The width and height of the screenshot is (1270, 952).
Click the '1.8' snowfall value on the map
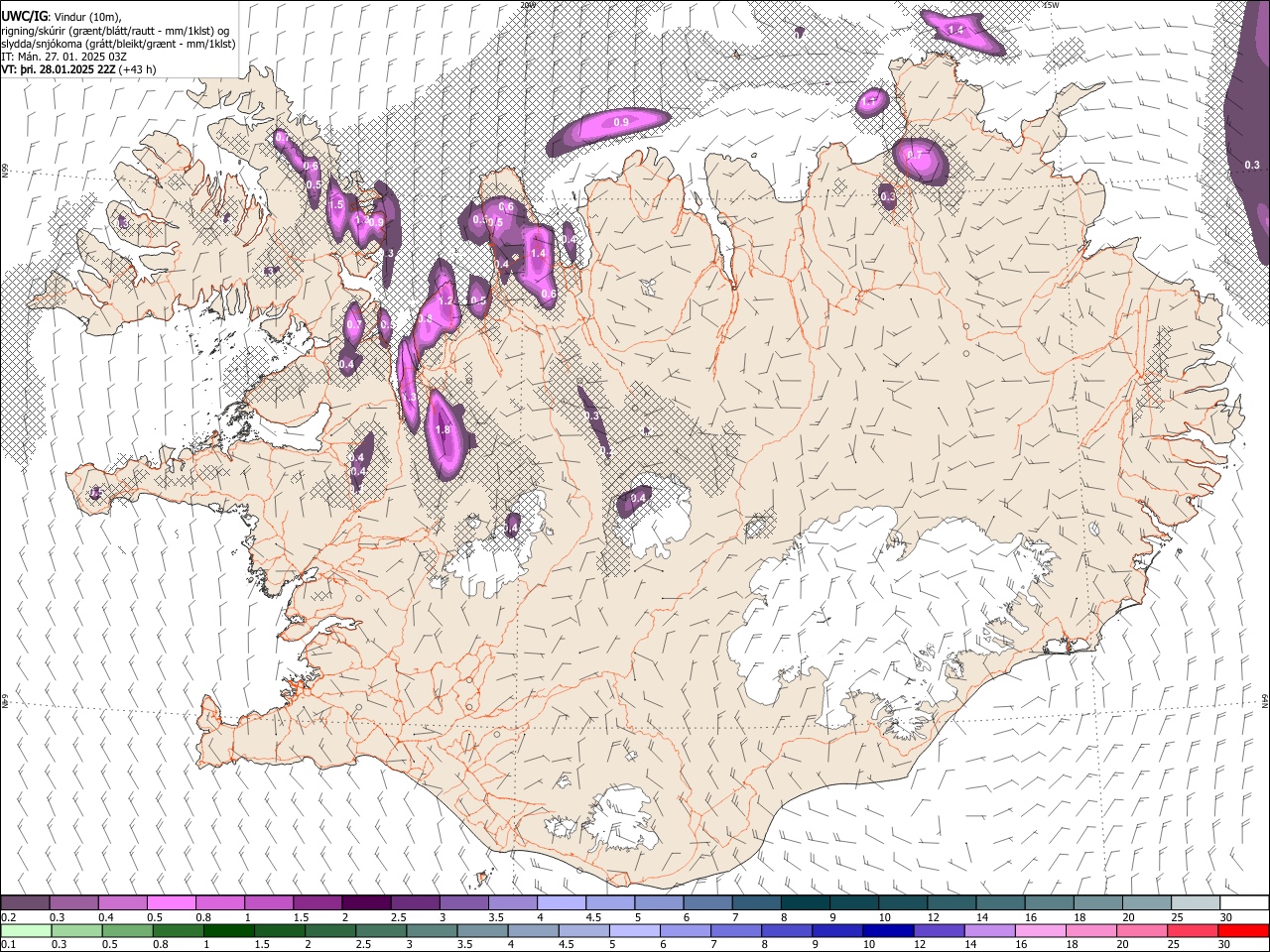[444, 429]
